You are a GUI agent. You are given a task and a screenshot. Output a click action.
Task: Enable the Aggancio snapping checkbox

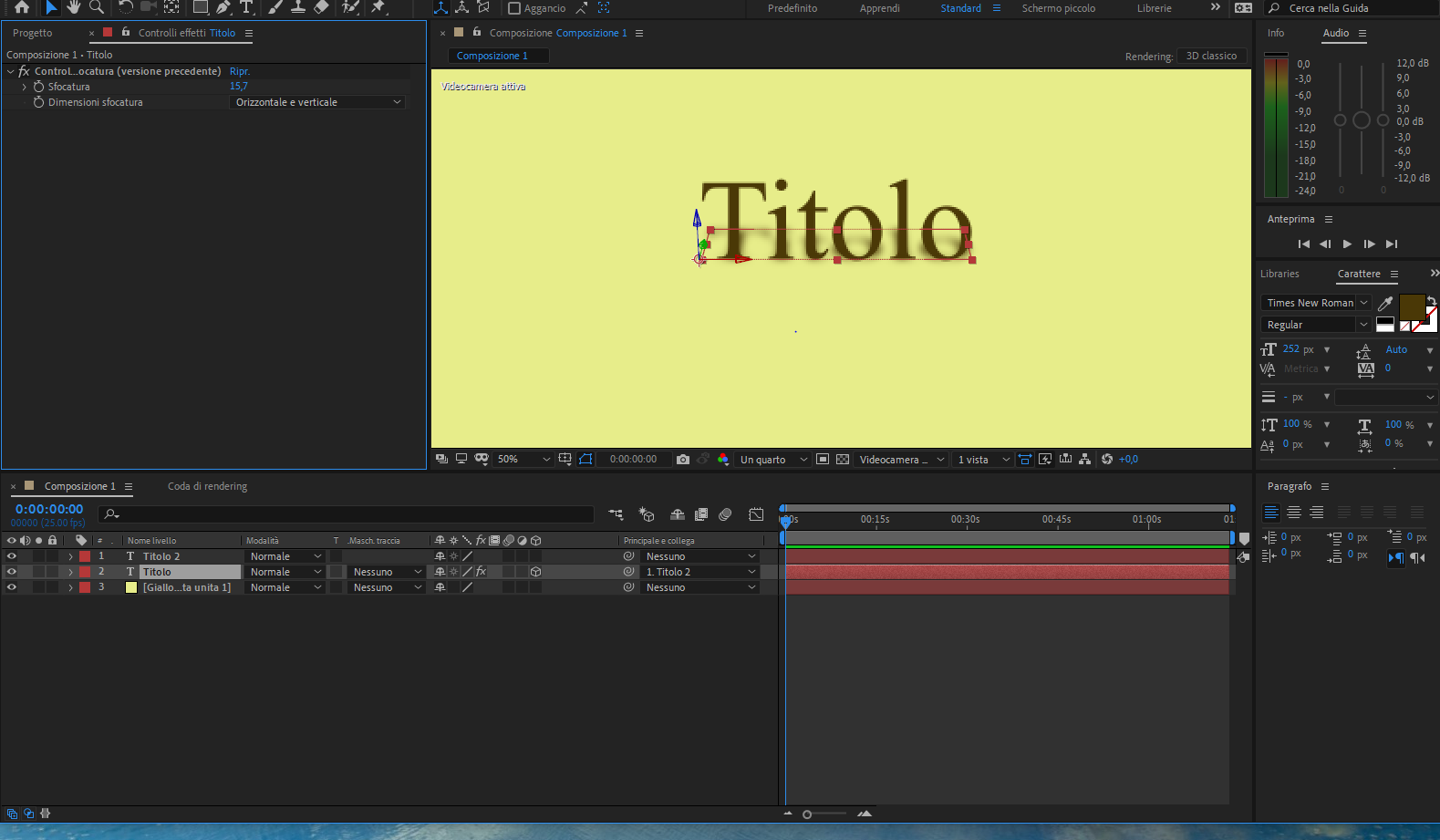pyautogui.click(x=514, y=8)
